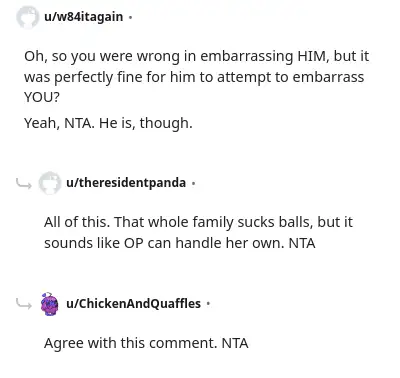Image resolution: width=400 pixels, height=378 pixels.
Task: Click the 'sounds like OP can handle' line
Action: [179, 243]
